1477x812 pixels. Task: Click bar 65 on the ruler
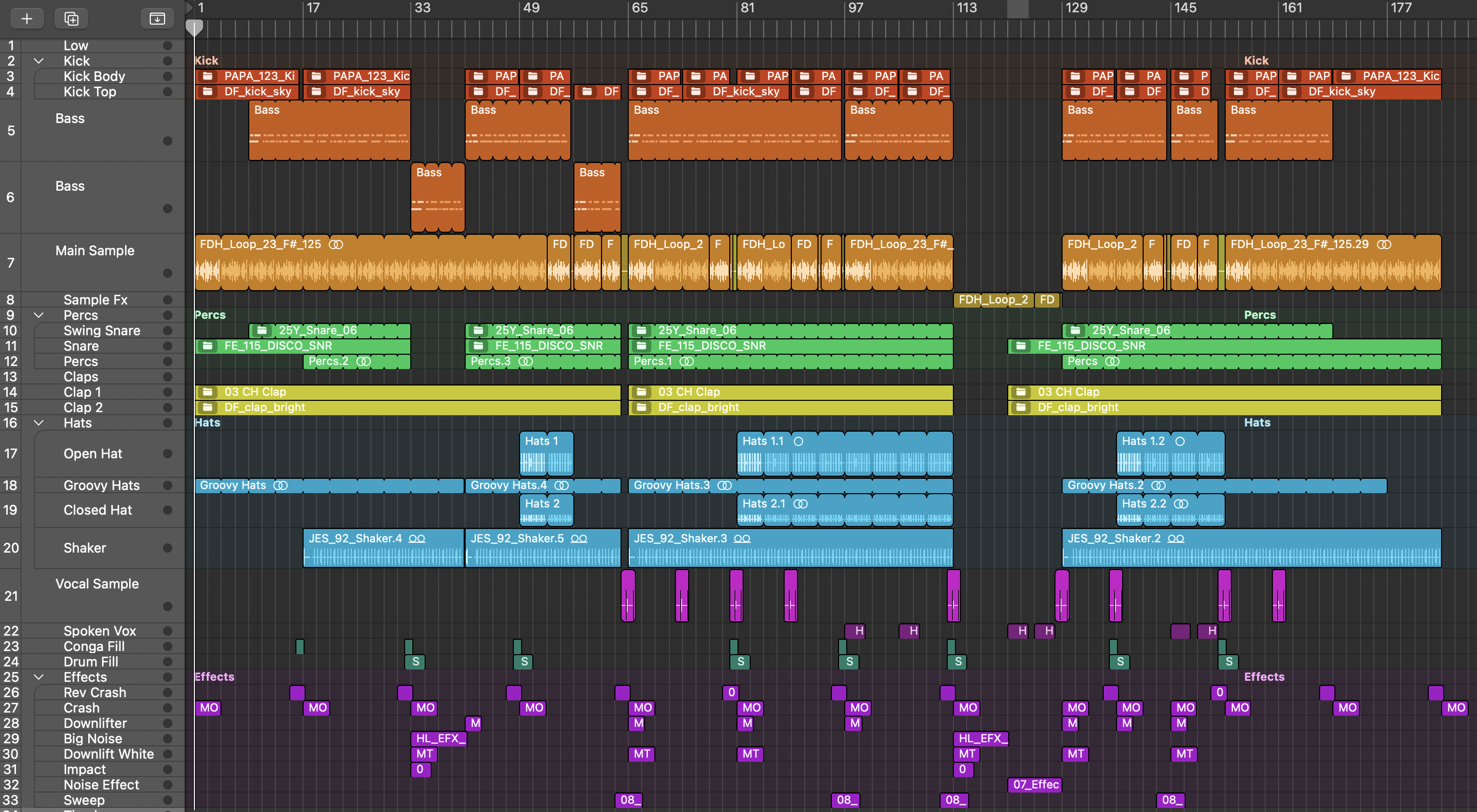pyautogui.click(x=640, y=8)
